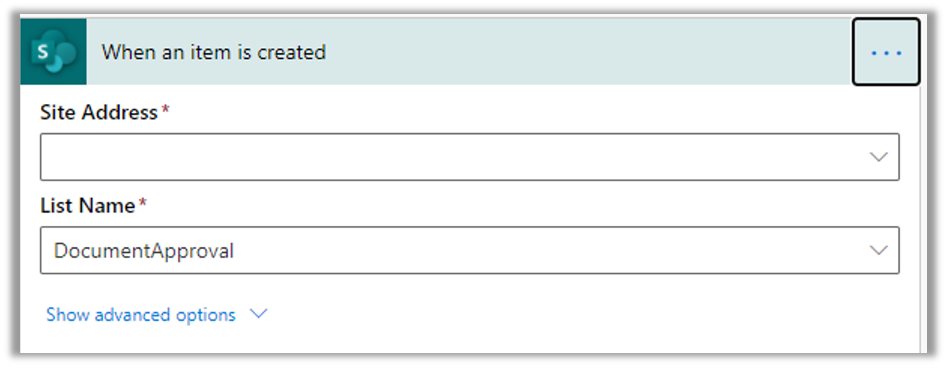Click the 'When an item is created' title
The image size is (948, 368).
pyautogui.click(x=213, y=52)
